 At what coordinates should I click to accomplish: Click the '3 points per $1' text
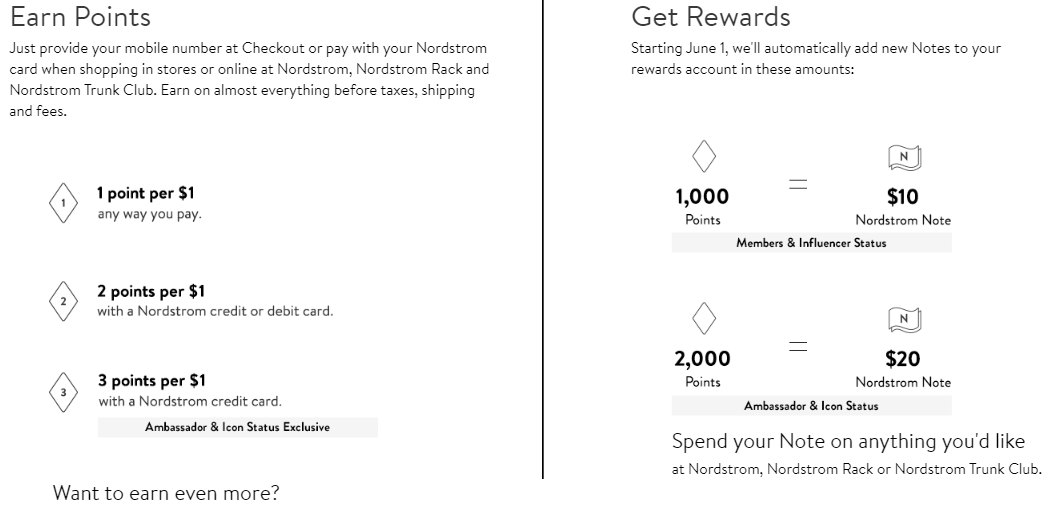(x=151, y=381)
